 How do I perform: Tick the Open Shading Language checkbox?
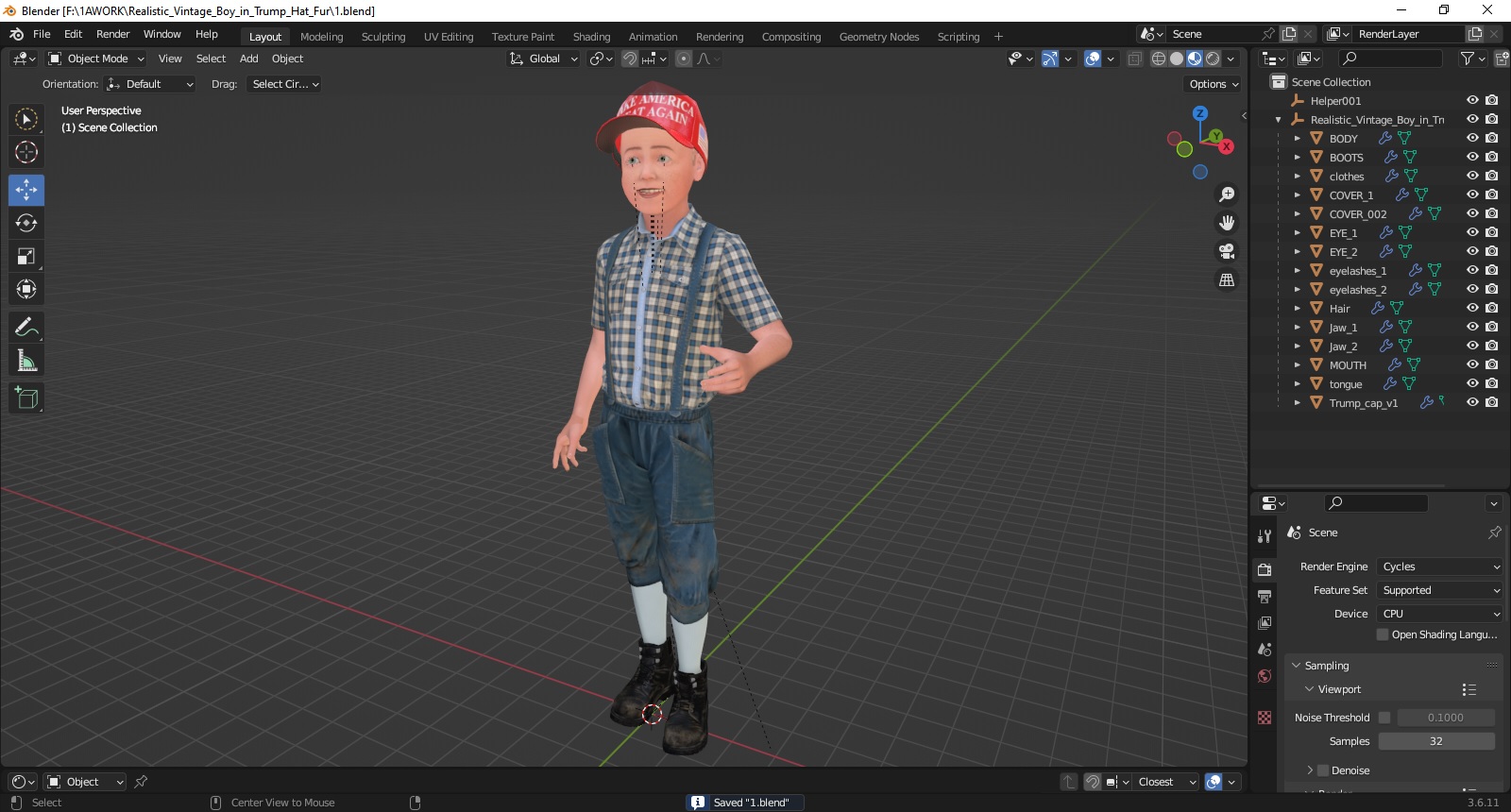point(1383,634)
